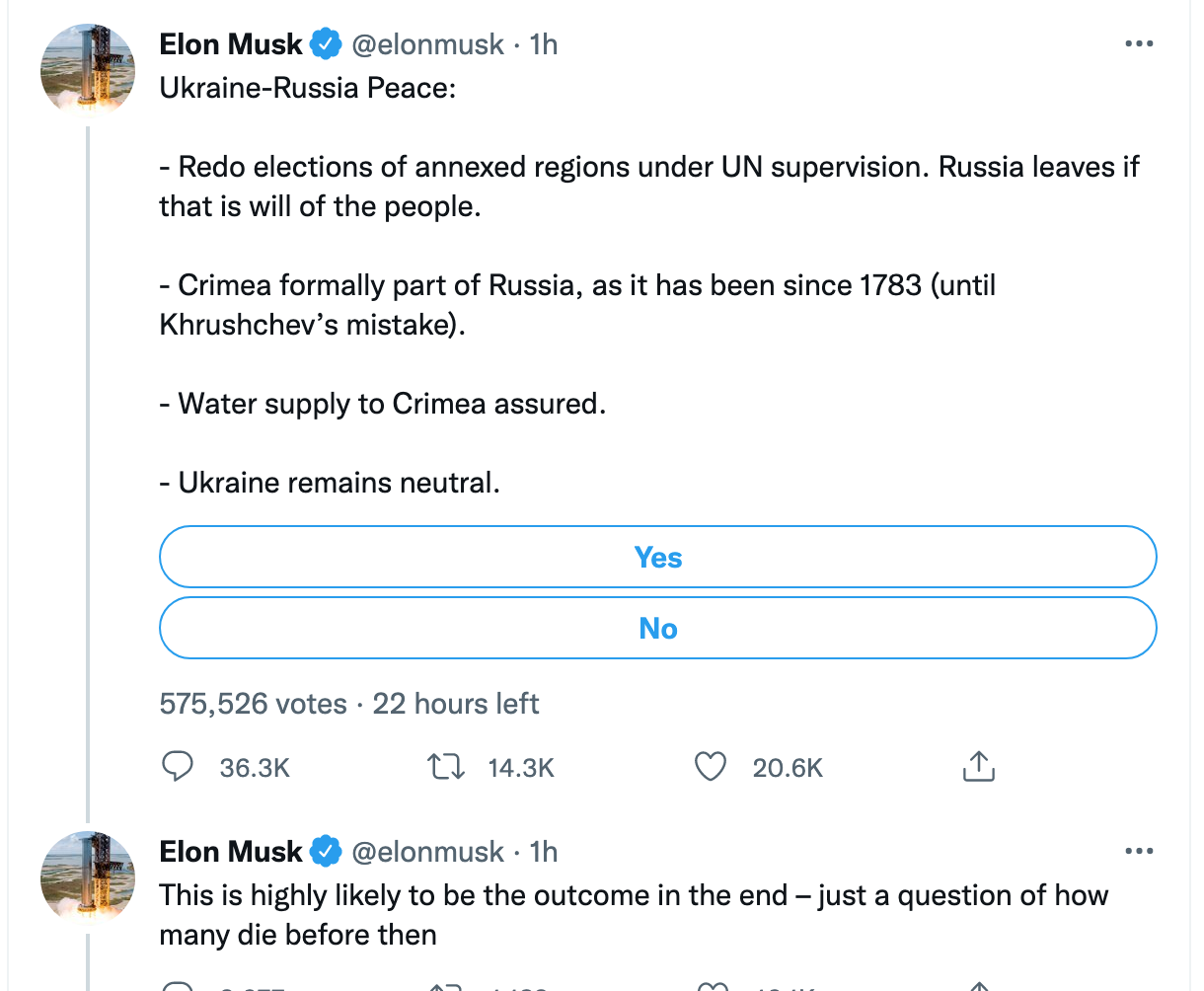Vote Yes in the poll

coord(657,558)
